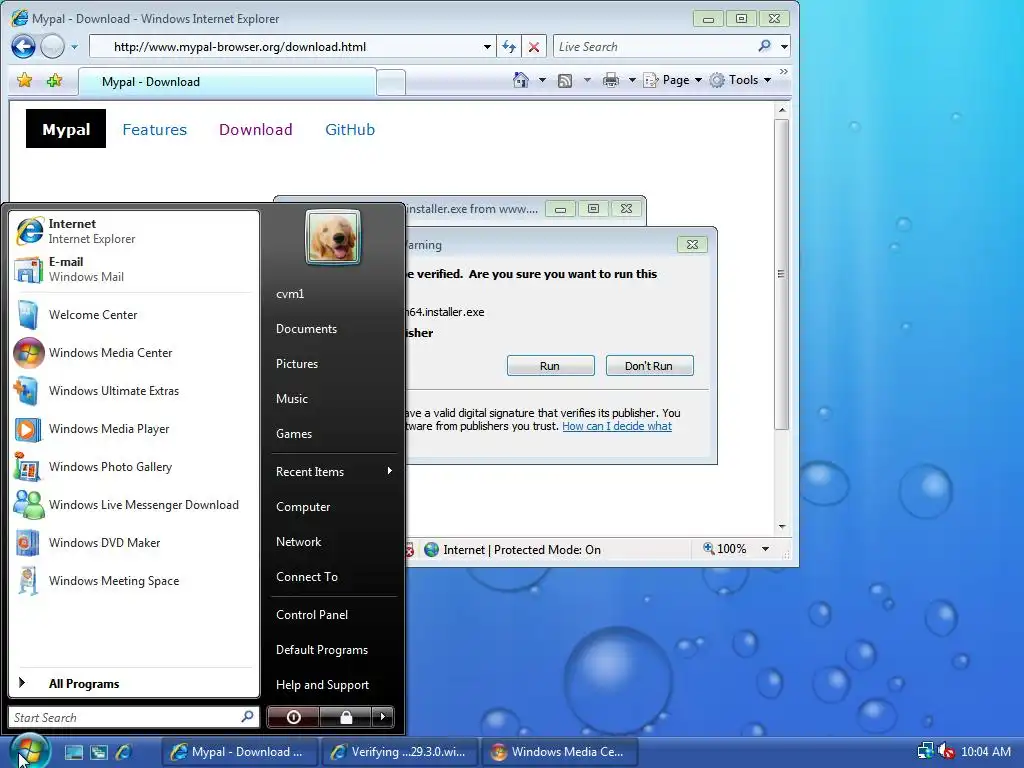Open a new blank tab

(x=391, y=82)
